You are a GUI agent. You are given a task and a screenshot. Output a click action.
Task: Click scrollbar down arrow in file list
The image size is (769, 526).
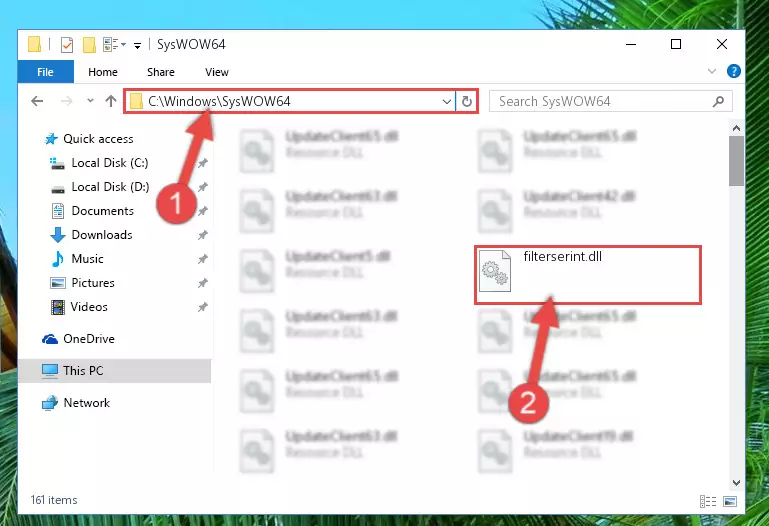(736, 482)
